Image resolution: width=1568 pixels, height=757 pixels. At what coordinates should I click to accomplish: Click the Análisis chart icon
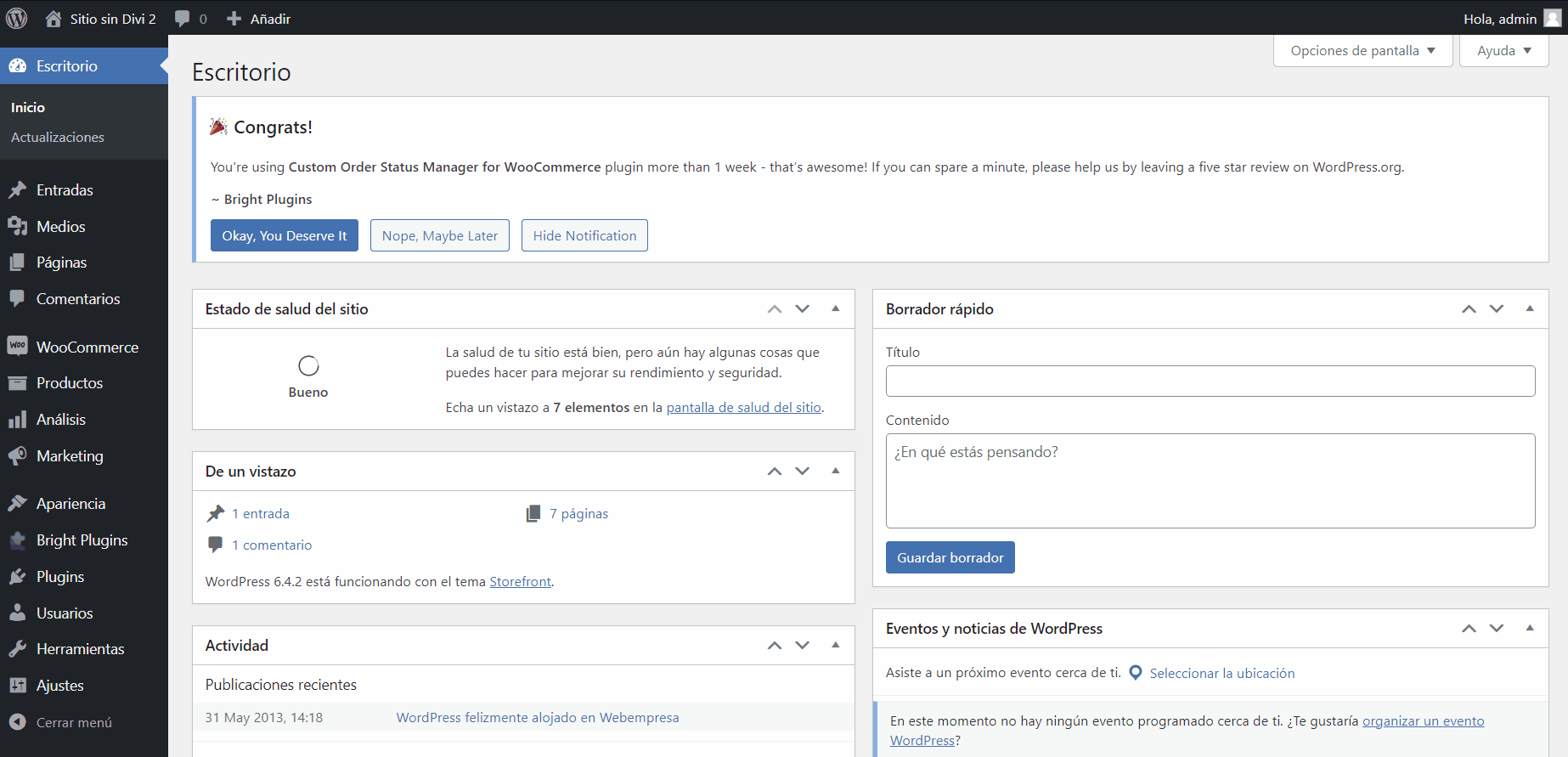pos(17,420)
